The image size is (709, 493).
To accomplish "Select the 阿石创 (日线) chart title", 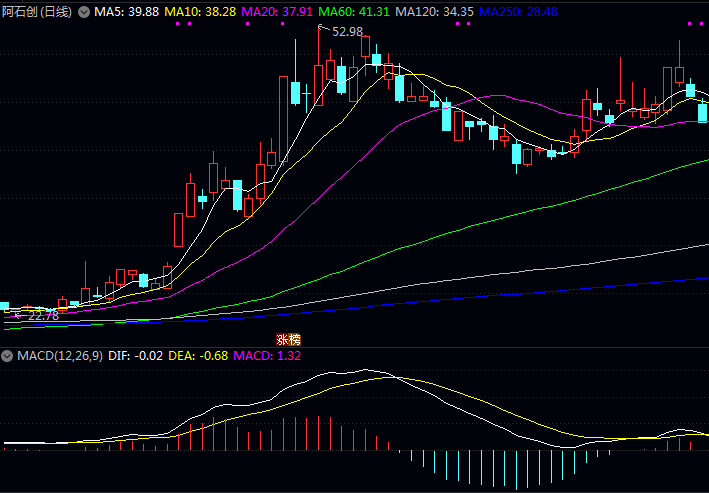I will [37, 12].
